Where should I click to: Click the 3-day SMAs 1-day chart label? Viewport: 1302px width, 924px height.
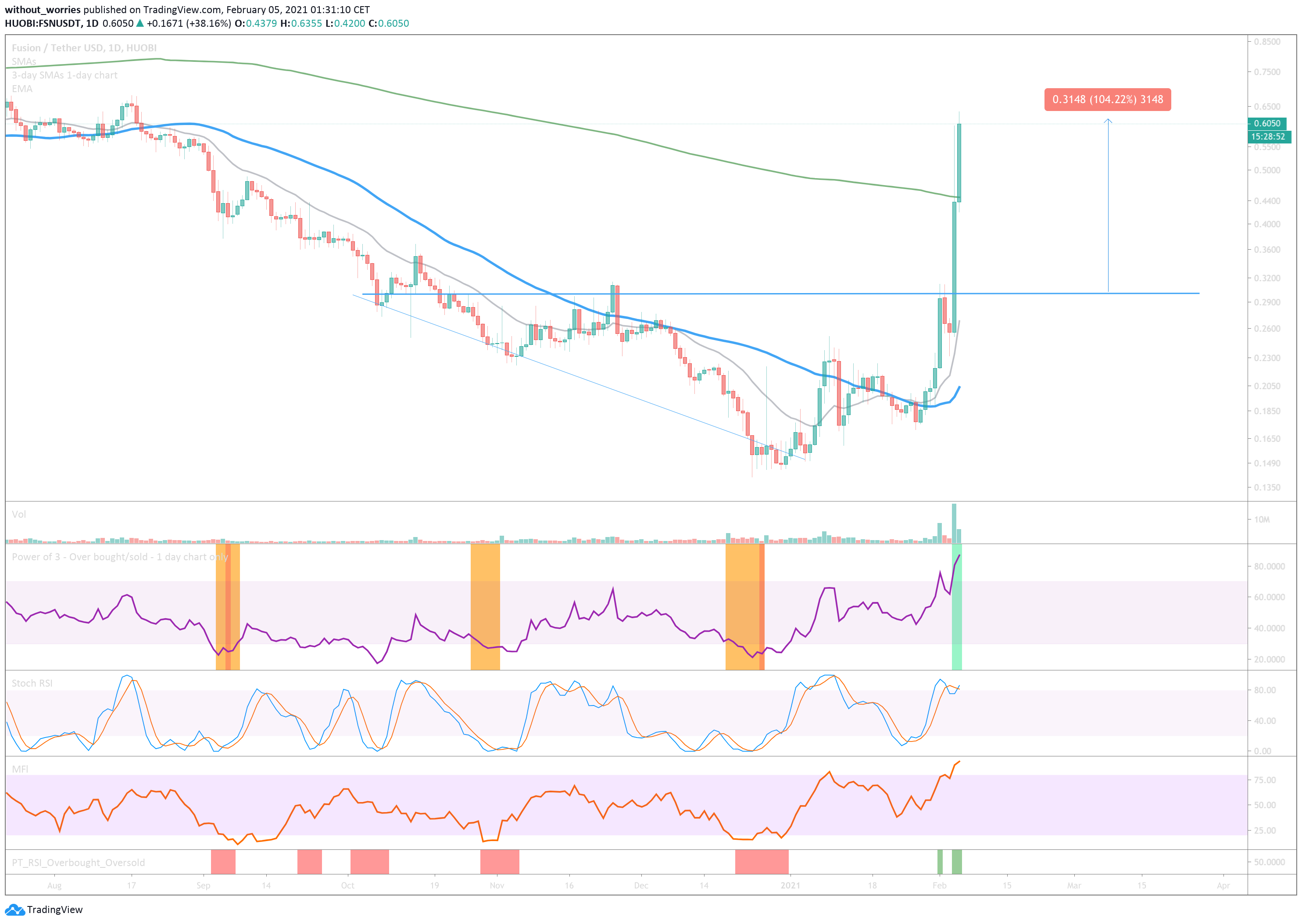click(x=65, y=75)
